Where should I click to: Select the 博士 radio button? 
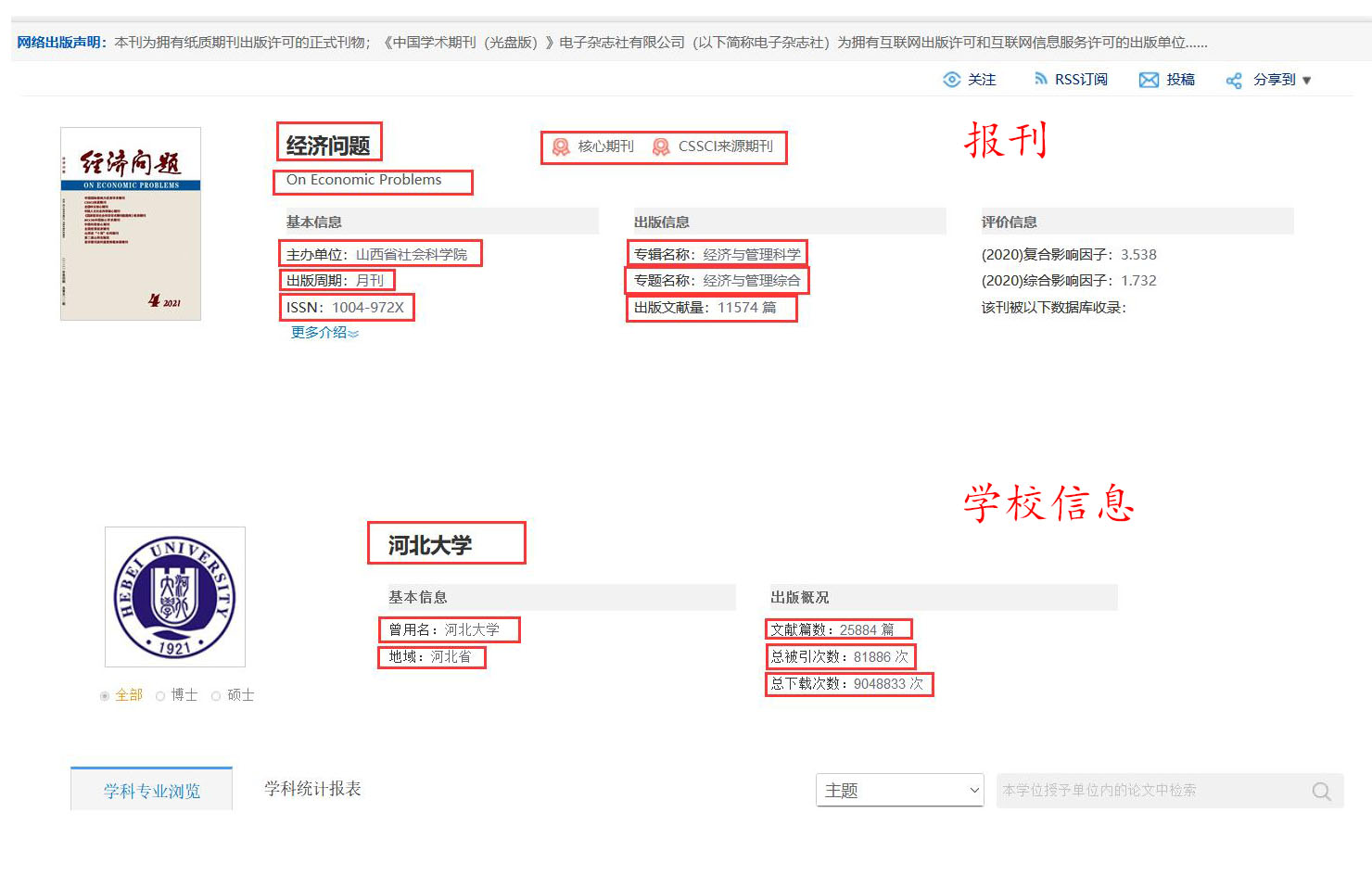pos(159,695)
